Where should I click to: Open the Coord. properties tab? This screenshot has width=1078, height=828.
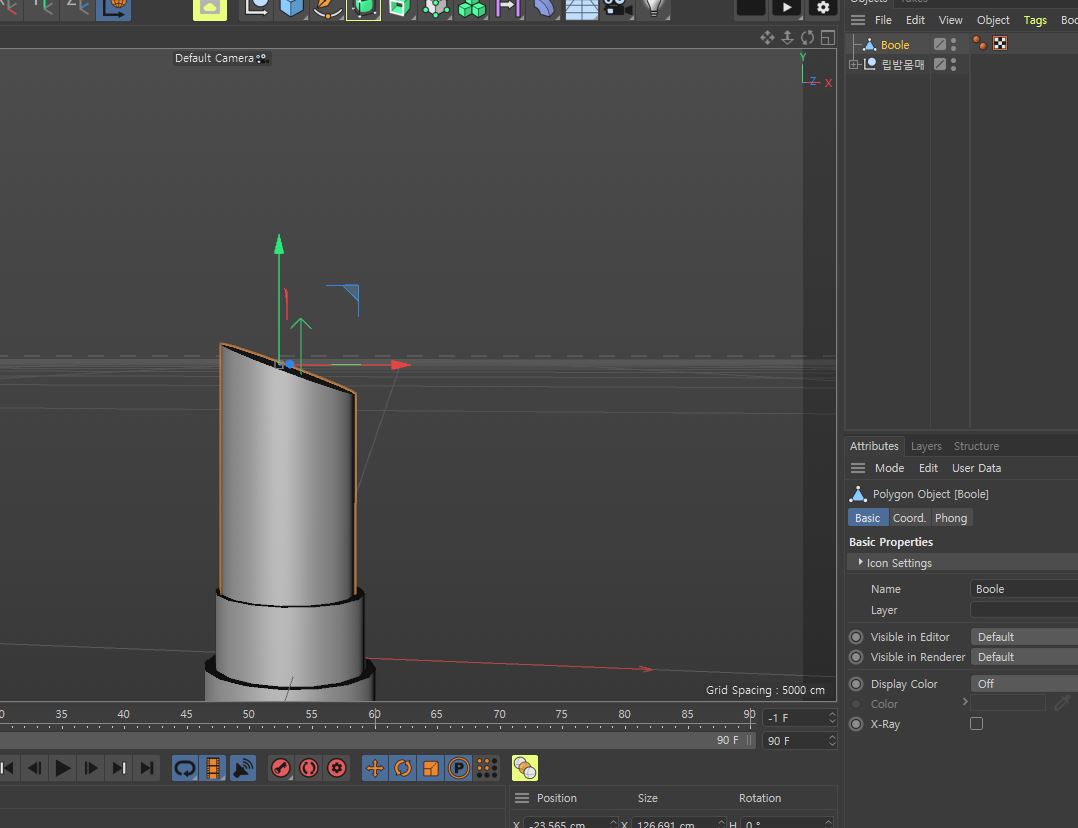coord(909,518)
